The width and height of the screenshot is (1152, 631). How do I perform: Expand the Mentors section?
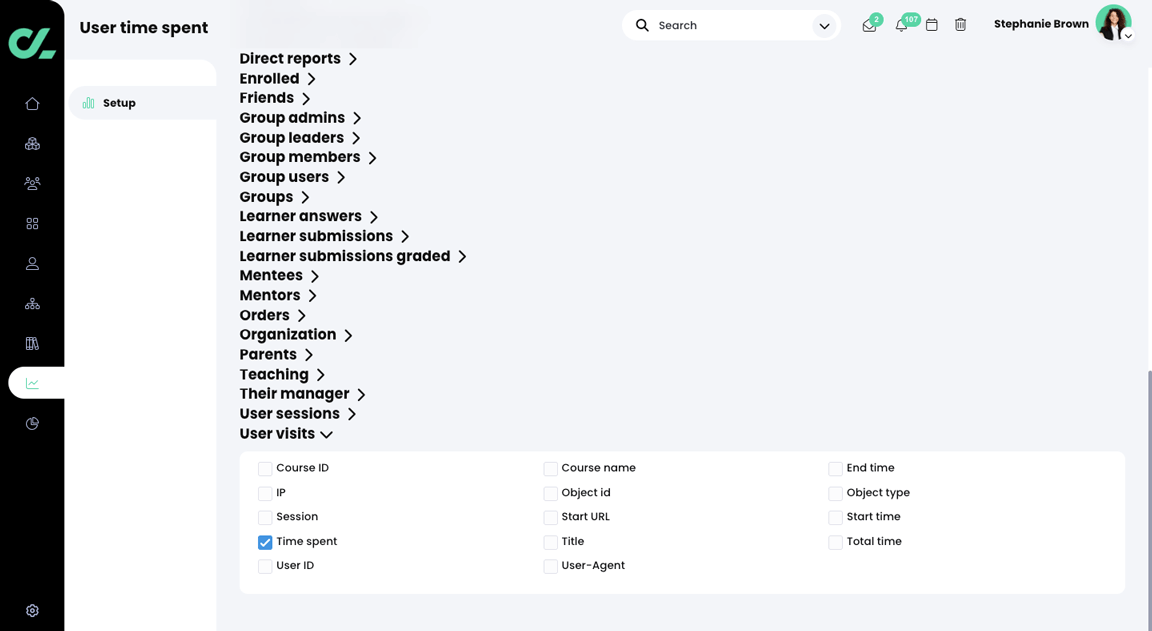coord(278,295)
